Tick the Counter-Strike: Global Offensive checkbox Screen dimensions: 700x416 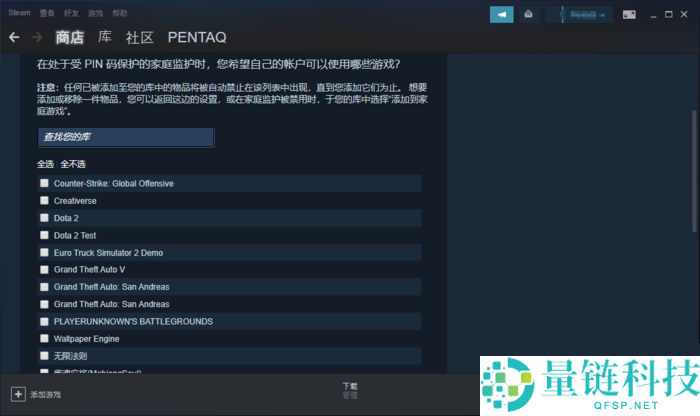click(x=44, y=183)
